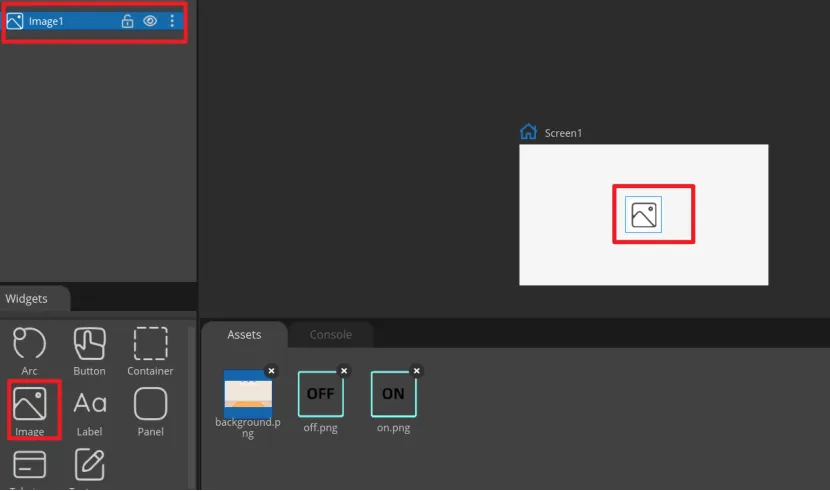Image resolution: width=830 pixels, height=491 pixels.
Task: Open the Image1 three-dot options menu
Action: [172, 21]
